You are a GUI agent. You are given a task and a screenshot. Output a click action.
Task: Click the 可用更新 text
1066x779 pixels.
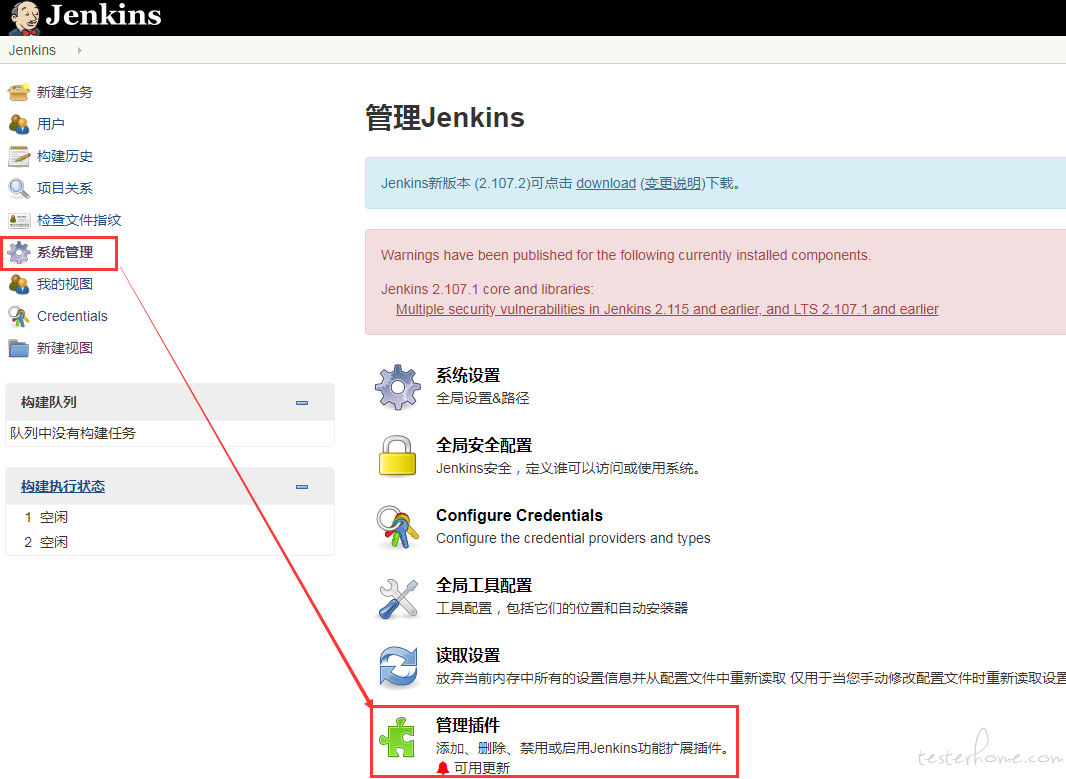[x=481, y=768]
